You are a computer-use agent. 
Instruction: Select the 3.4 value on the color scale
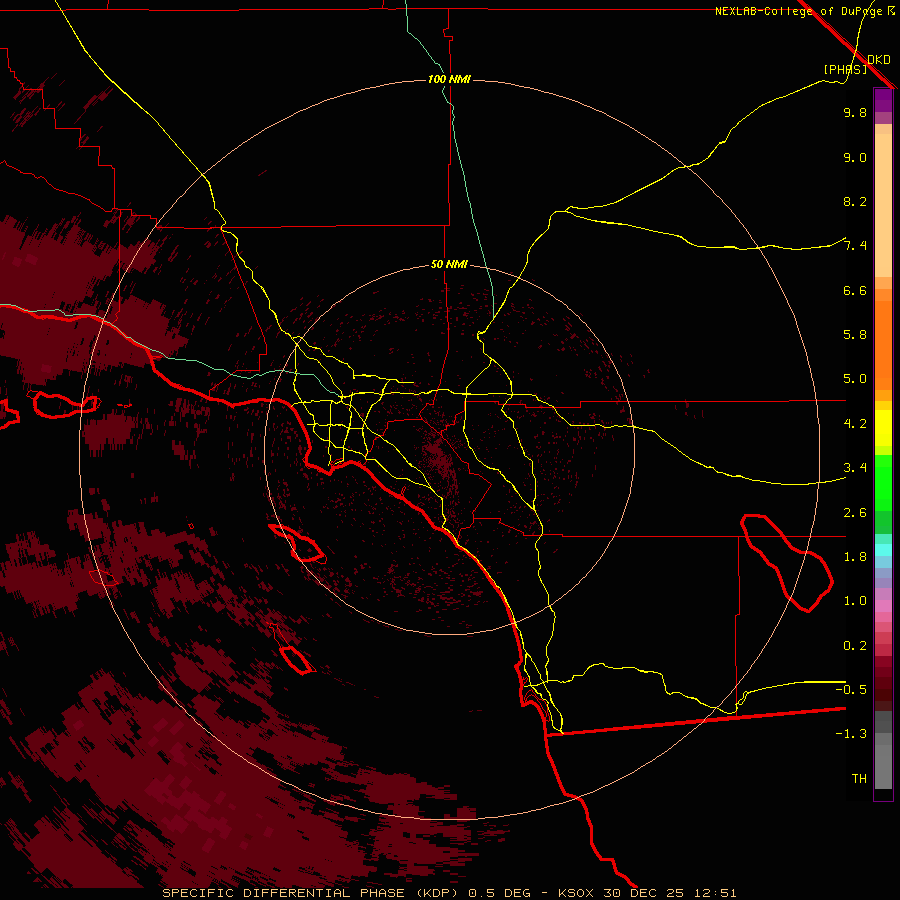click(855, 468)
